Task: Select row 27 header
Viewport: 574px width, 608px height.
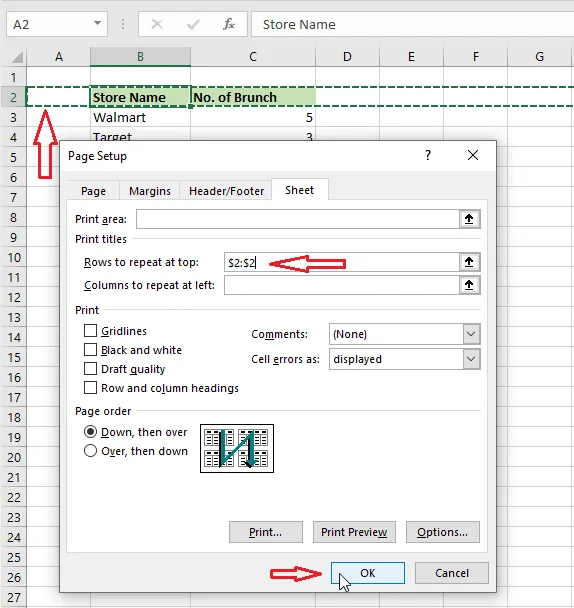Action: 13,598
